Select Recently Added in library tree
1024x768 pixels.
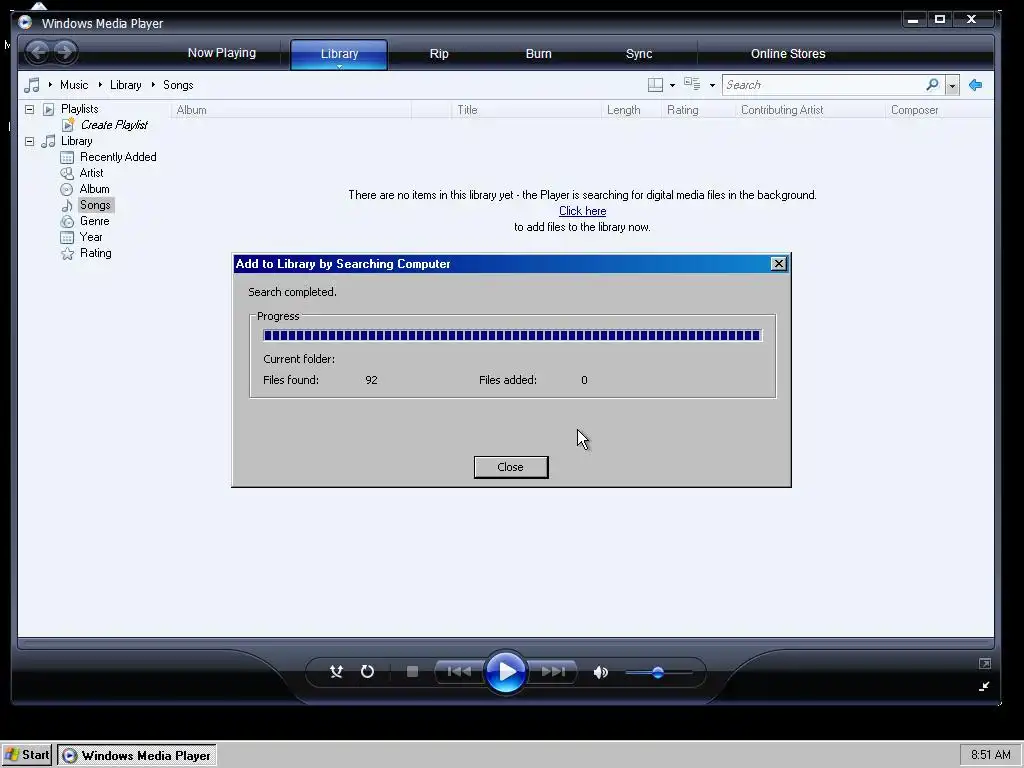tap(118, 157)
